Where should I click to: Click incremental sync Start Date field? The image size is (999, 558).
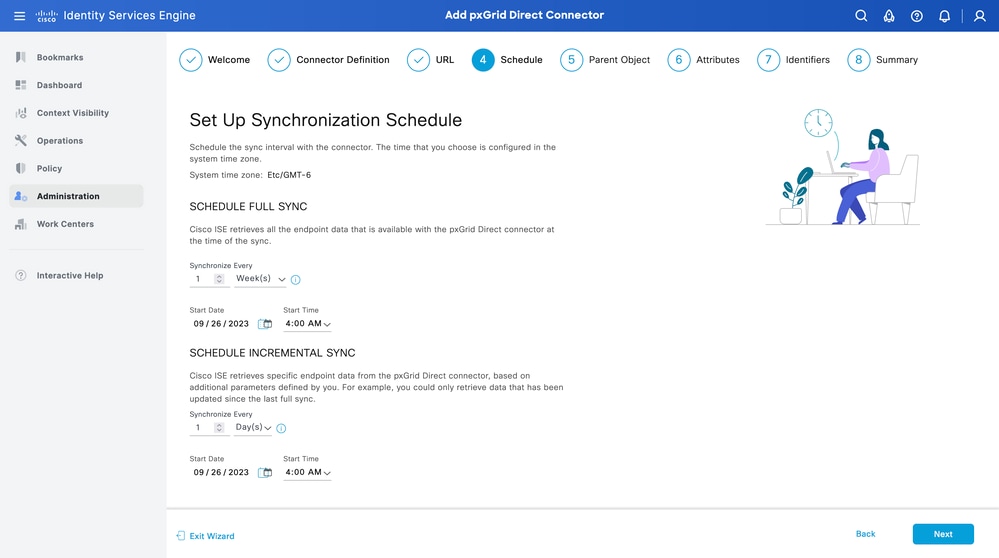click(221, 472)
